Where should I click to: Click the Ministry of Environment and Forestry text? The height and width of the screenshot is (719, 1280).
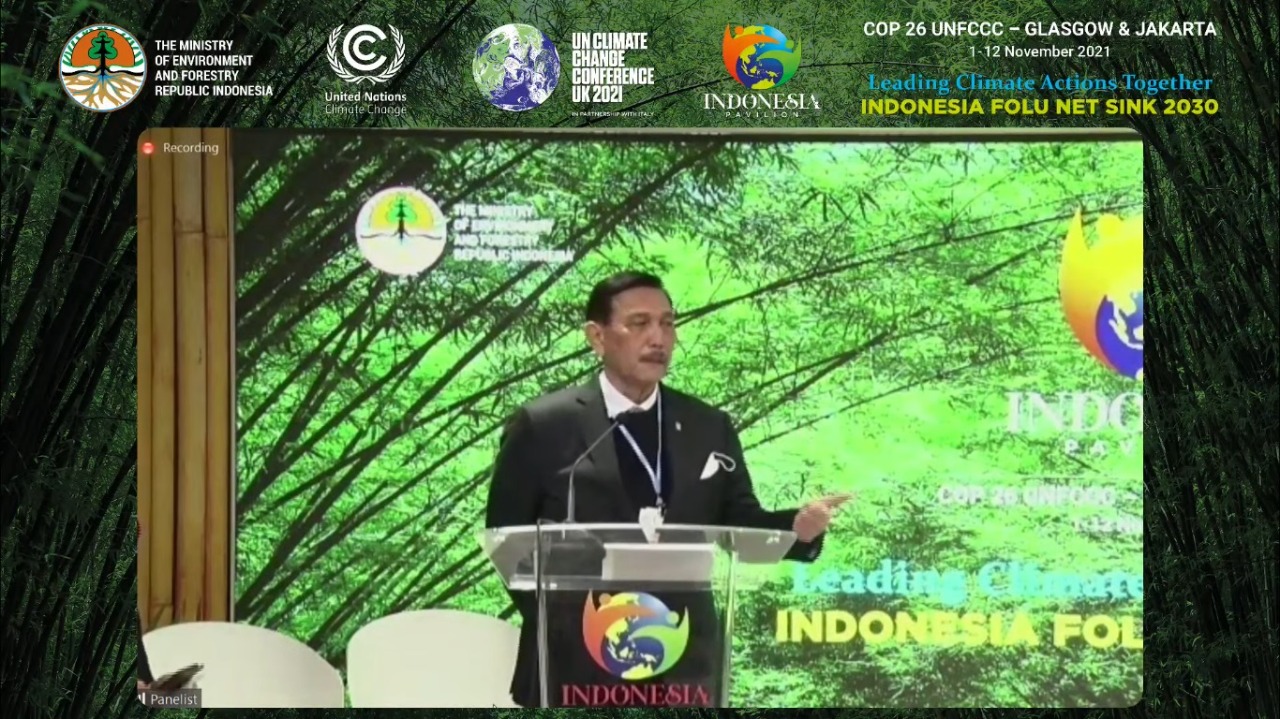[x=213, y=68]
